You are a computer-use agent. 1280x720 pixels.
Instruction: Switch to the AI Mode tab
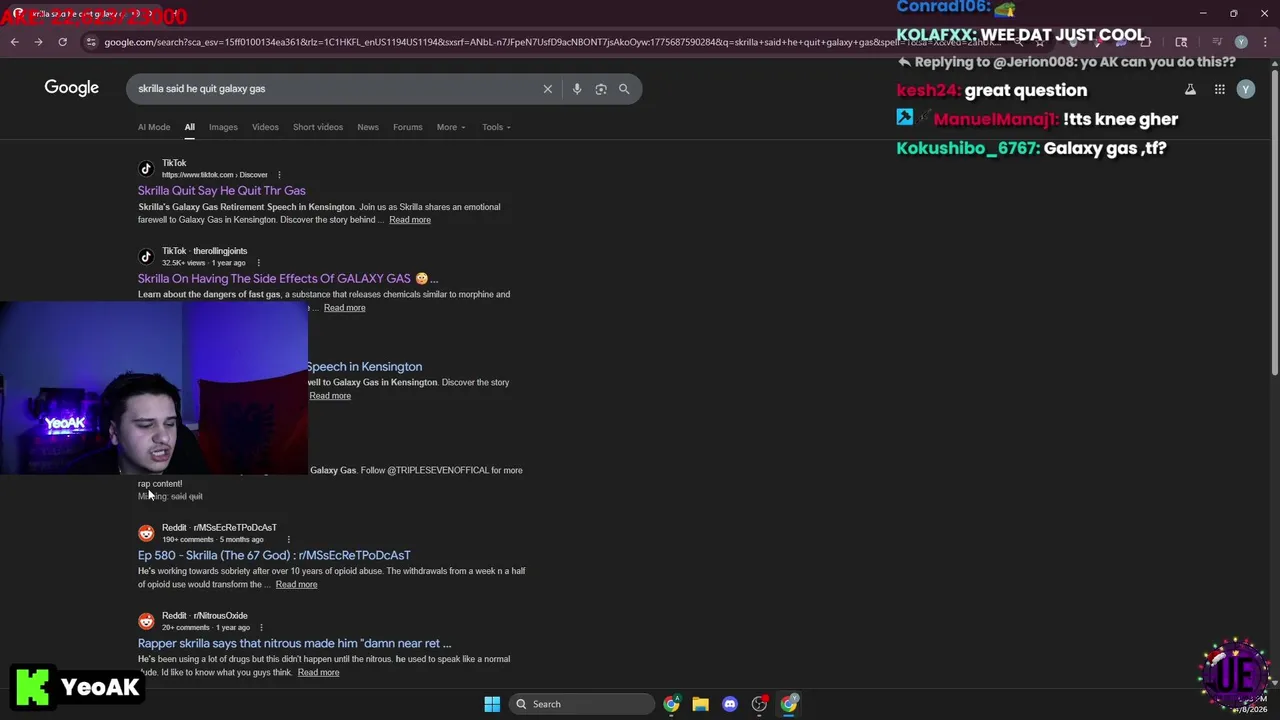154,127
